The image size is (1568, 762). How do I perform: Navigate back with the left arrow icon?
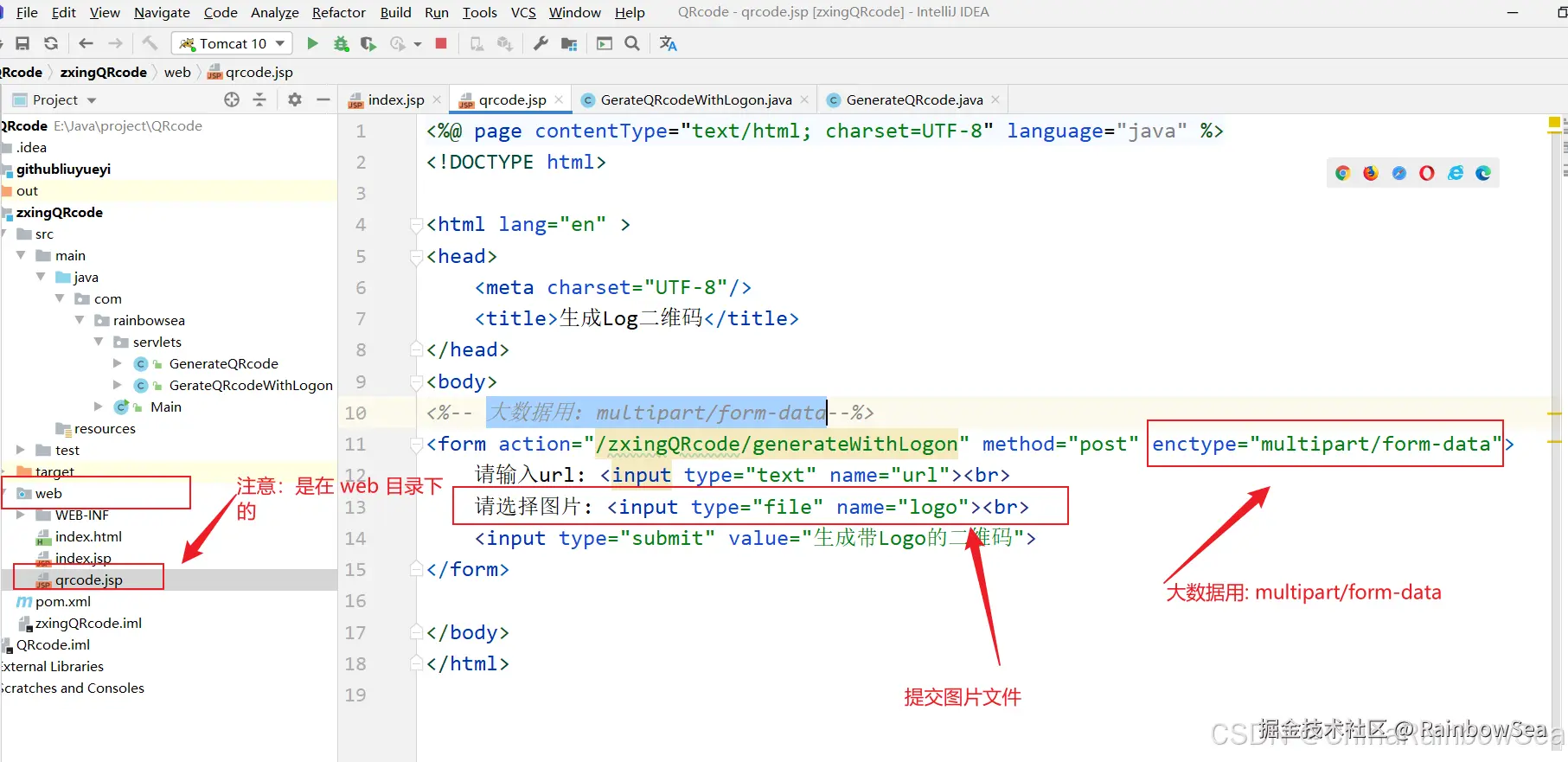[x=86, y=43]
